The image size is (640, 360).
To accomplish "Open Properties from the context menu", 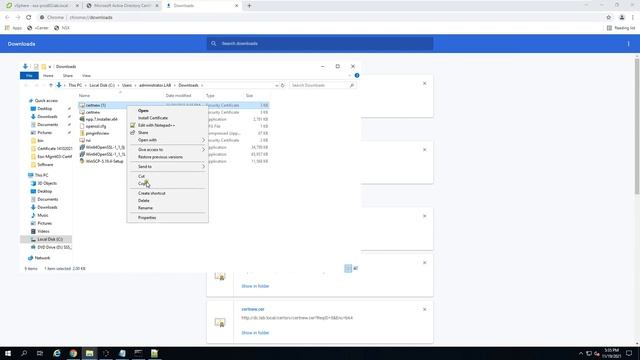I will [147, 218].
